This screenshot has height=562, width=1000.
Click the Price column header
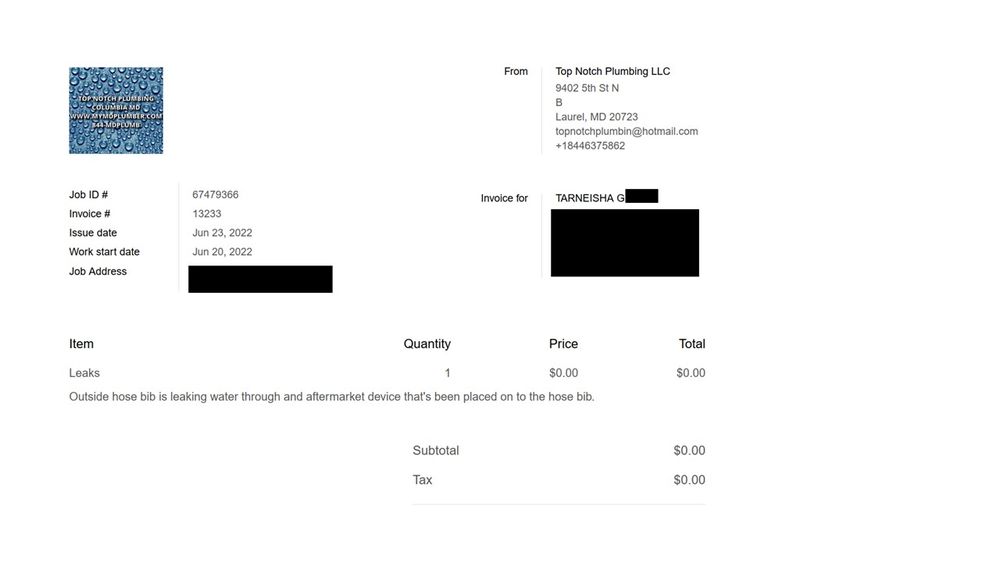(x=563, y=344)
